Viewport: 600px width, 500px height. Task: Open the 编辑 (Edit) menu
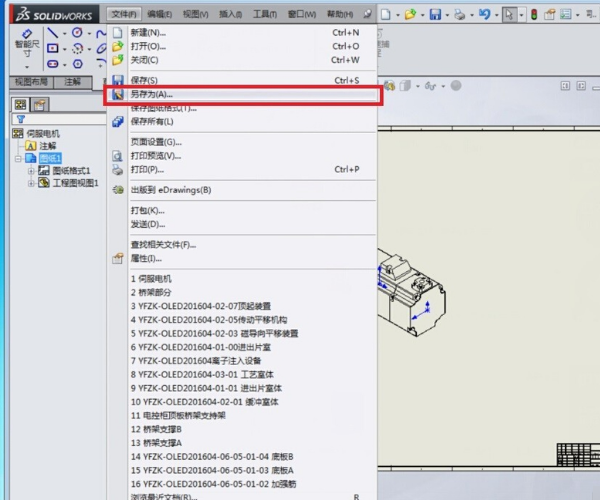coord(158,15)
